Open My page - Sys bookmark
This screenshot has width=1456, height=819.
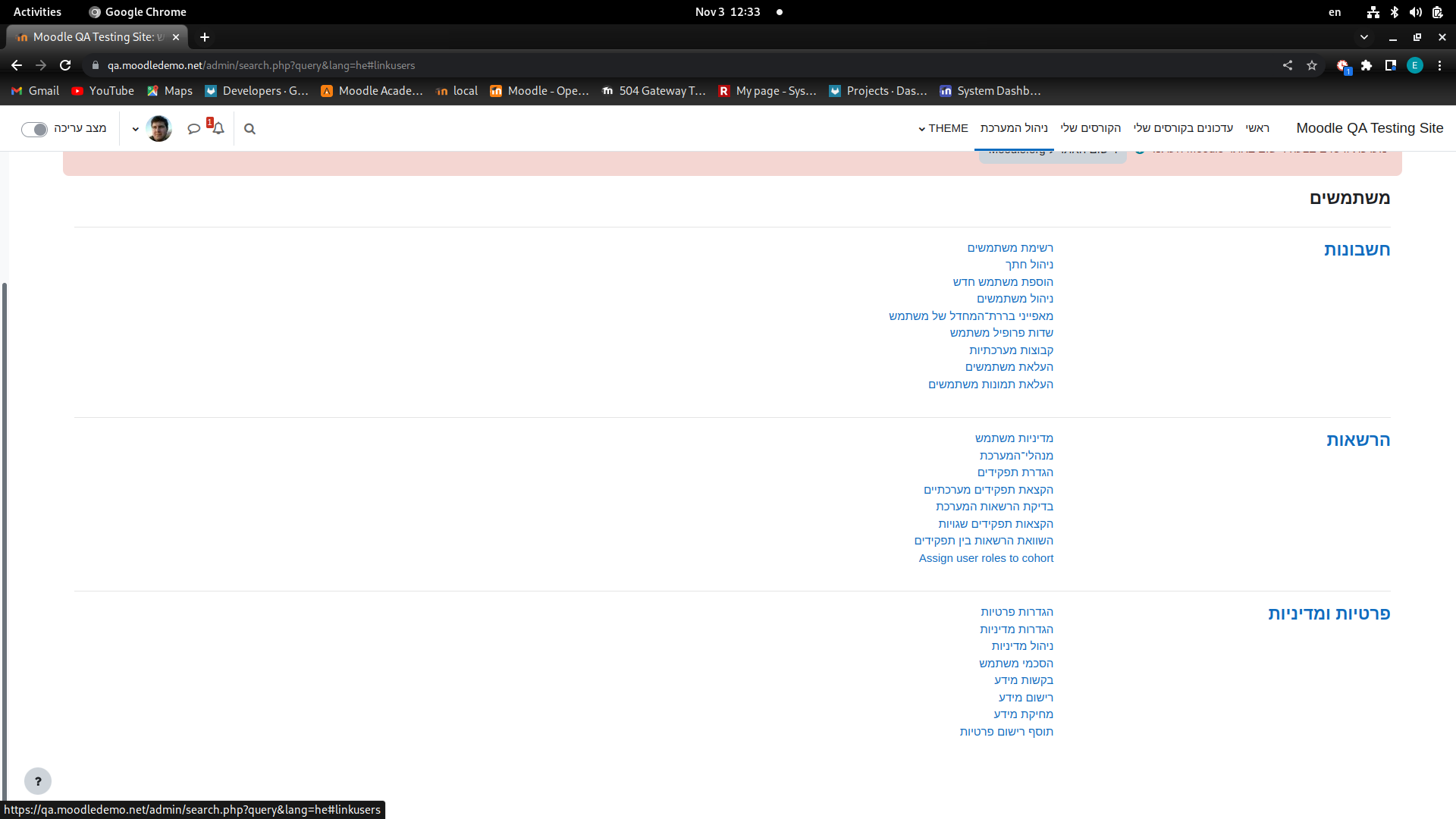tap(767, 91)
